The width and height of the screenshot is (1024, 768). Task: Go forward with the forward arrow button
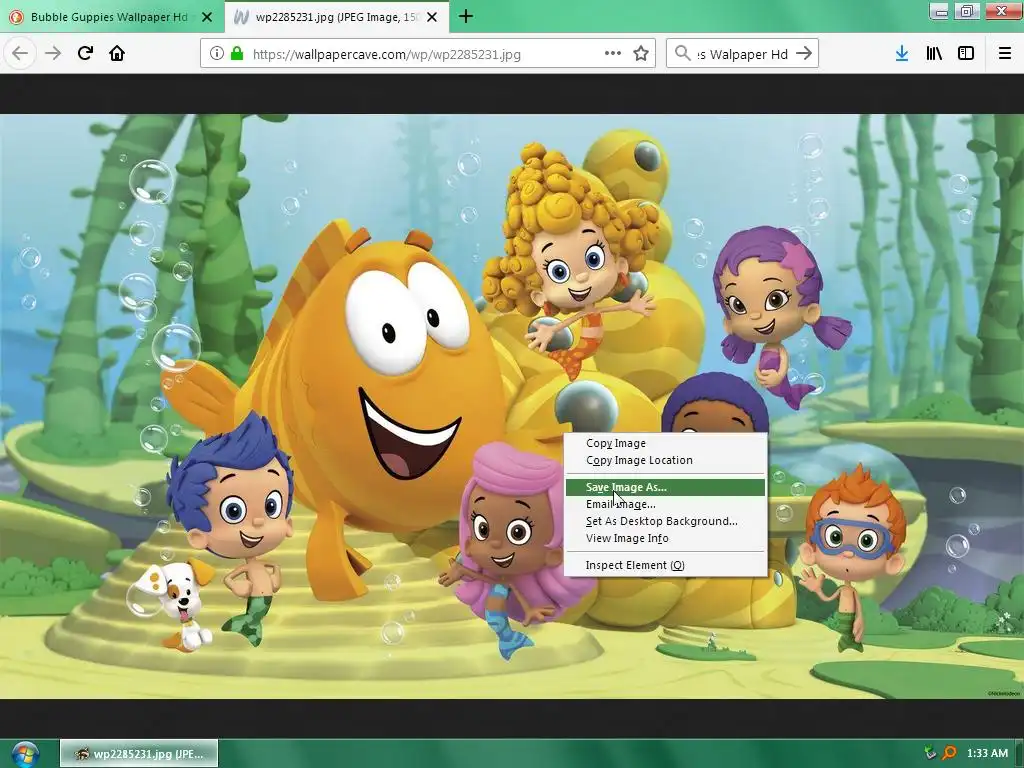[x=53, y=53]
